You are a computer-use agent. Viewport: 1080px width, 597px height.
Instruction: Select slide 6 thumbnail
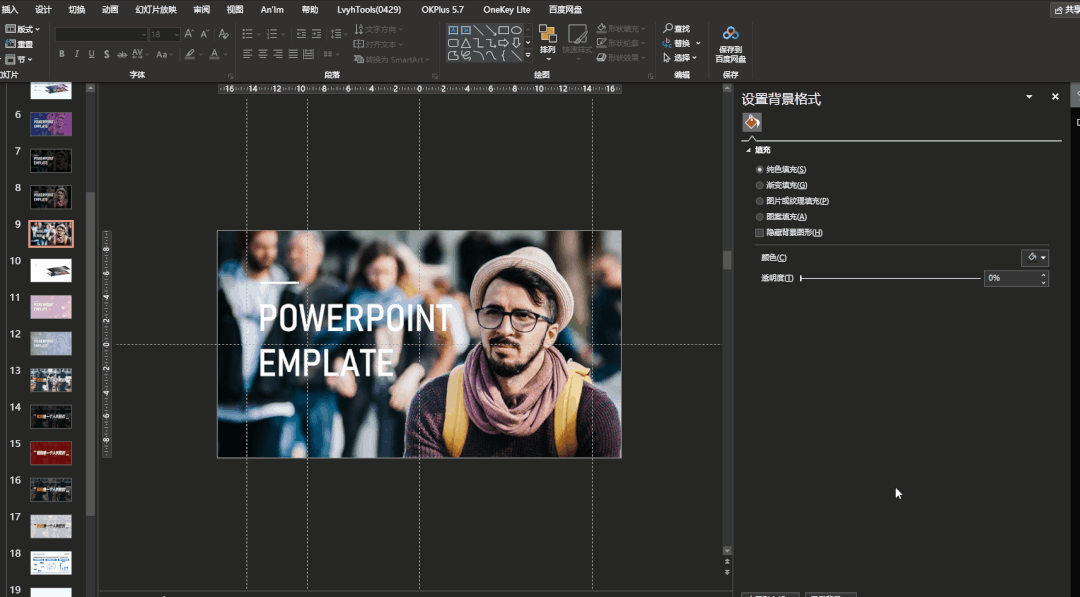click(x=51, y=124)
